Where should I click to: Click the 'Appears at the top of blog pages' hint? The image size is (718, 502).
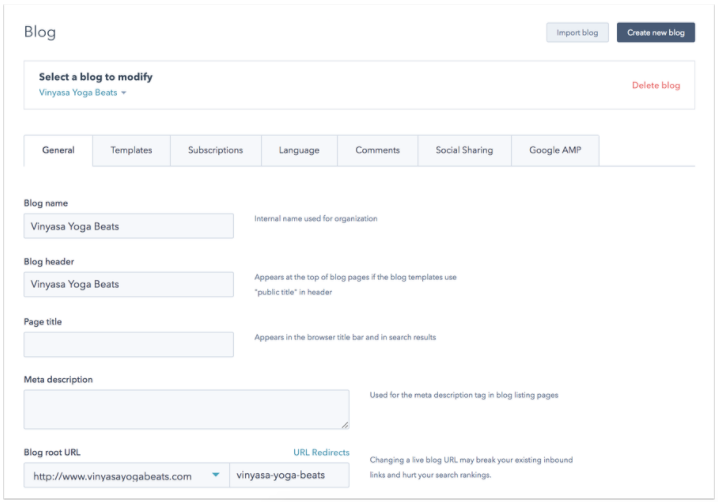point(355,284)
